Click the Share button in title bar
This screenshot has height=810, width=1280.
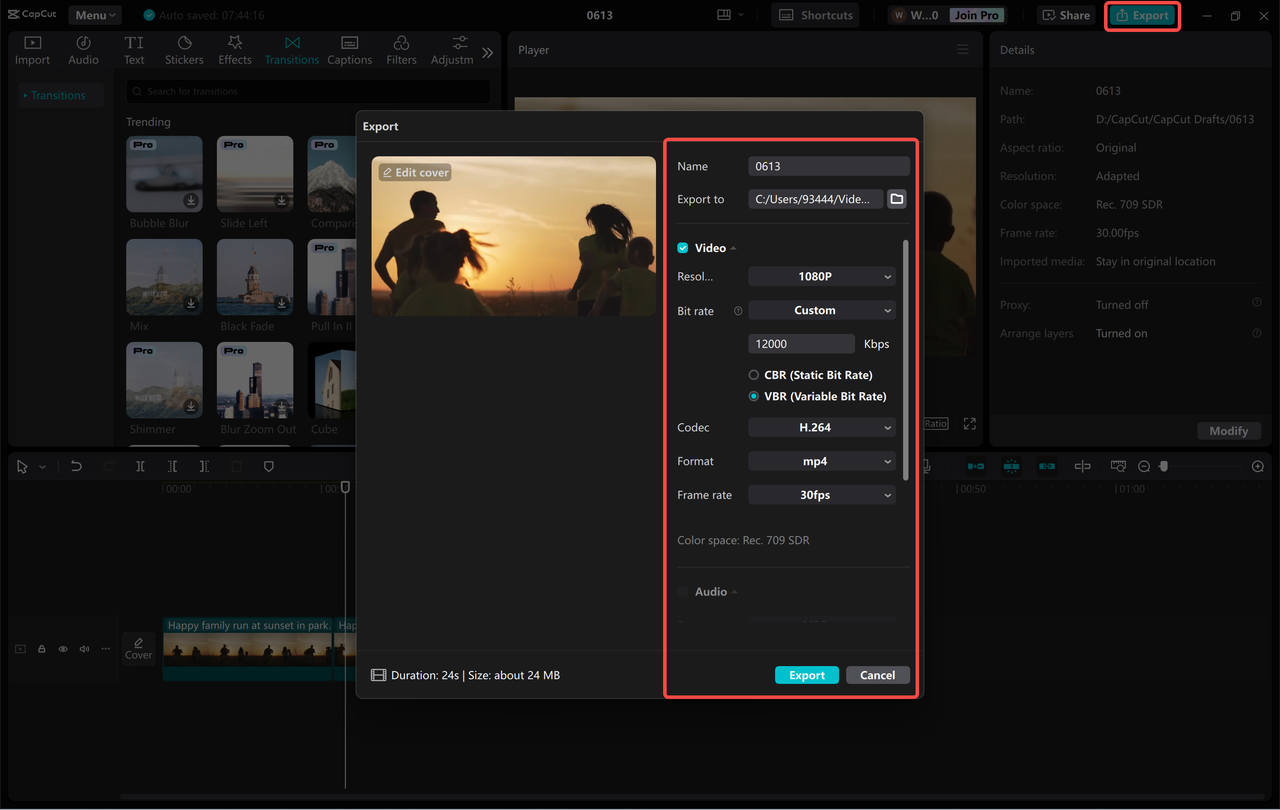pyautogui.click(x=1066, y=15)
